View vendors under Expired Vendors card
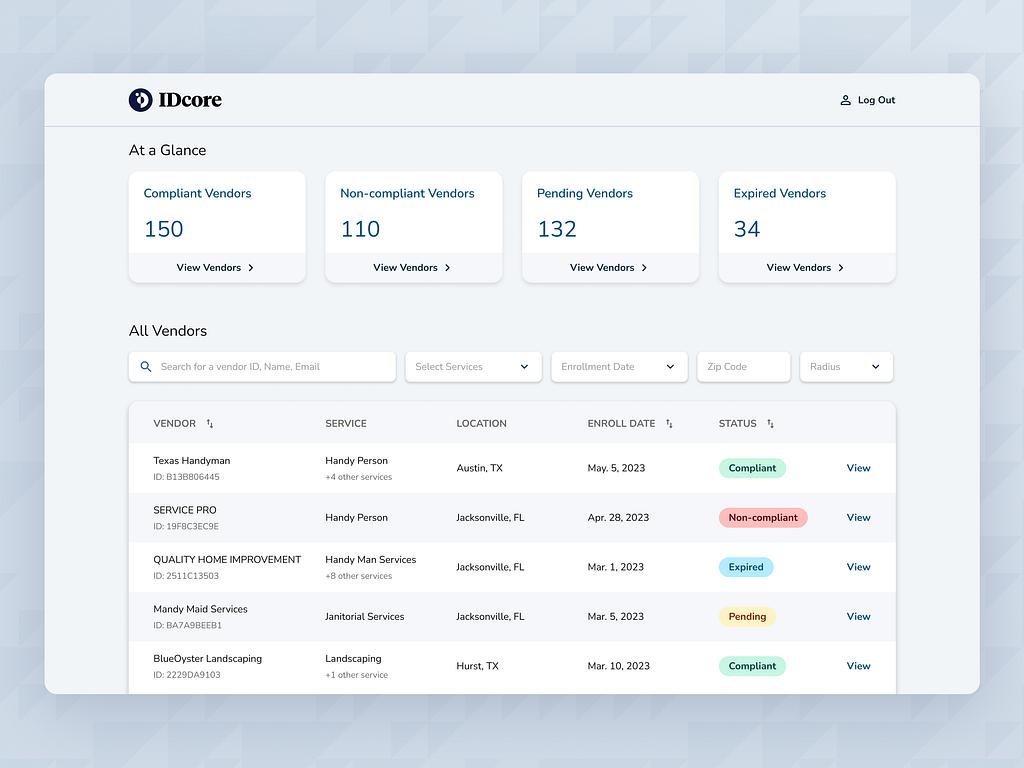Image resolution: width=1024 pixels, height=768 pixels. [x=805, y=268]
